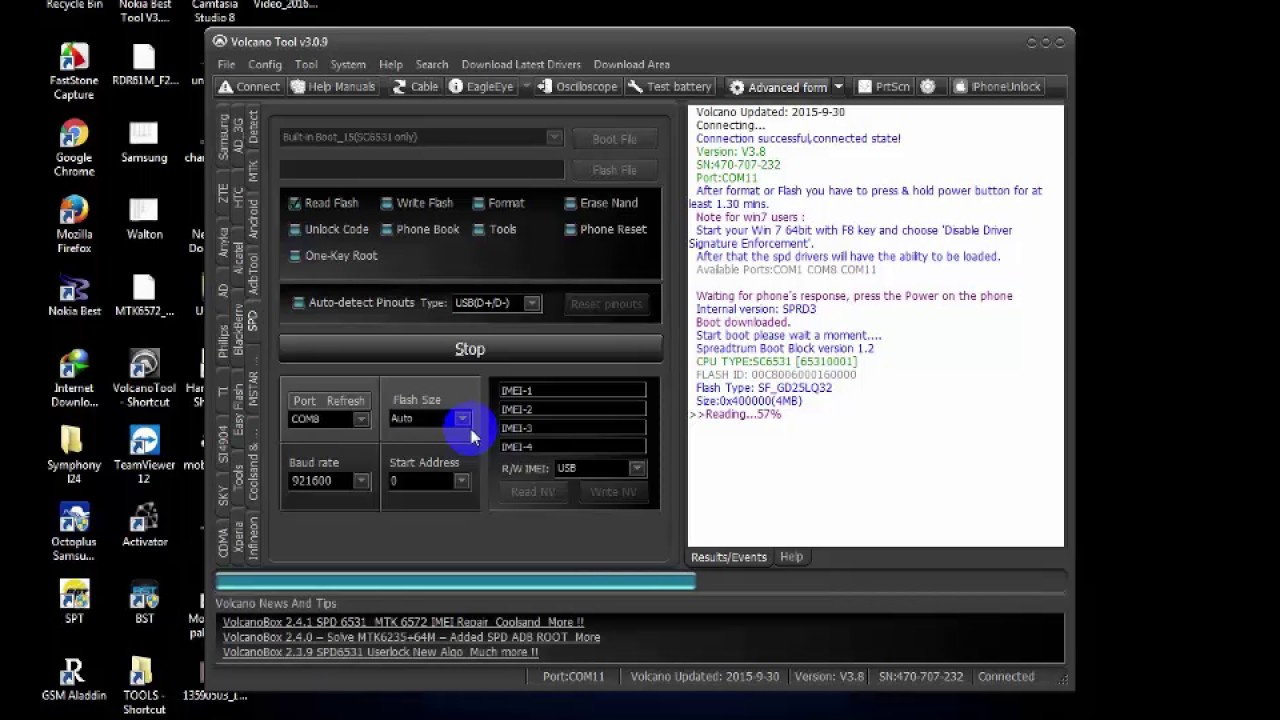Screen dimensions: 1280x720
Task: Open the Built-in Boot dropdown
Action: coord(554,138)
